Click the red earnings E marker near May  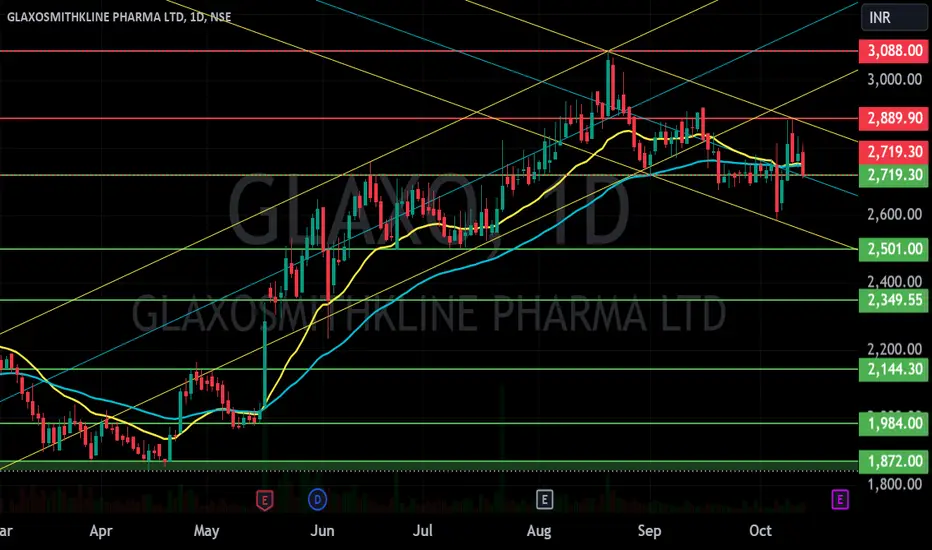tap(265, 500)
